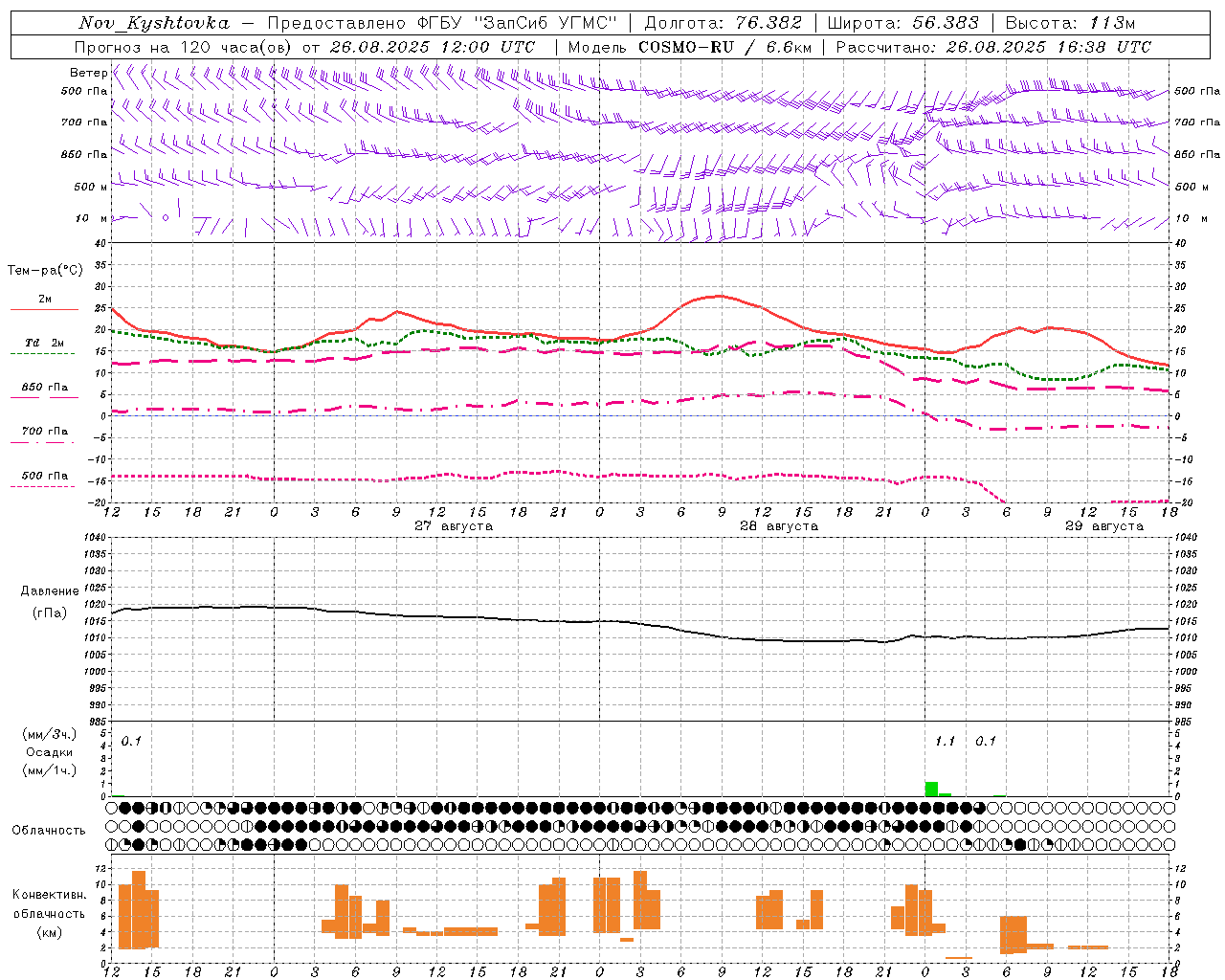Click the 27 августа date label
Image resolution: width=1225 pixels, height=980 pixels.
(454, 526)
